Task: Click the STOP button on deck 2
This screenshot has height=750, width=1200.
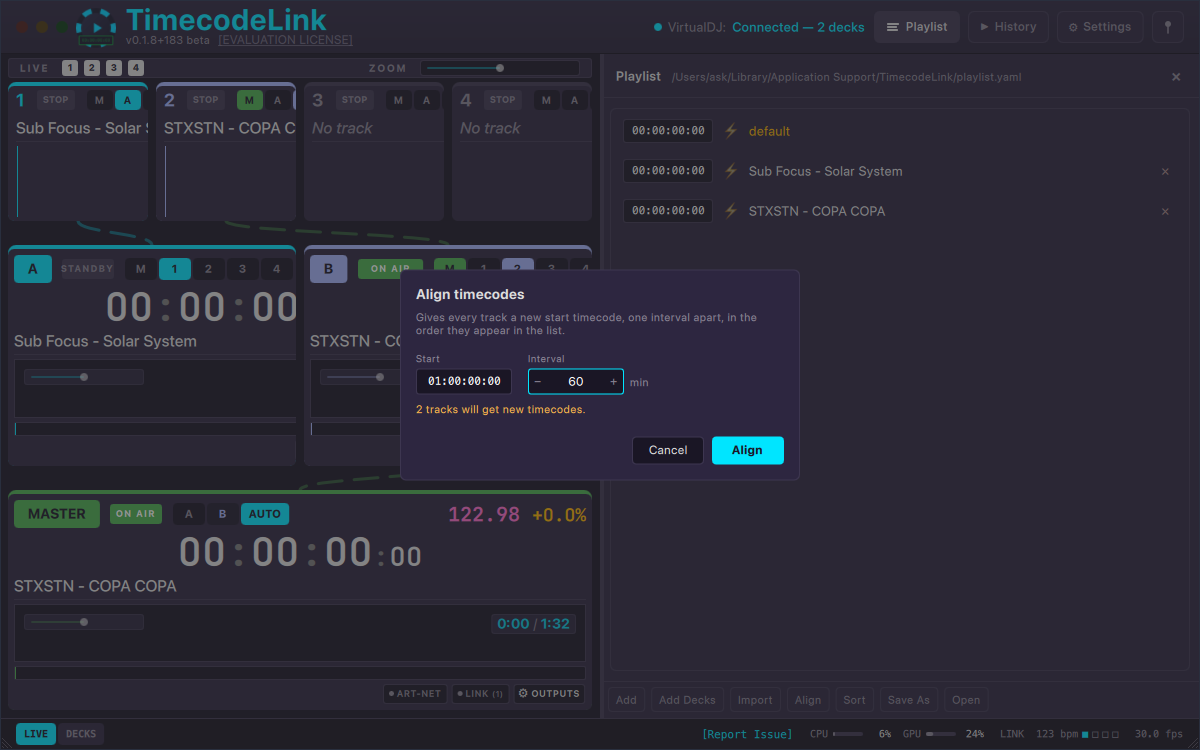Action: (205, 100)
